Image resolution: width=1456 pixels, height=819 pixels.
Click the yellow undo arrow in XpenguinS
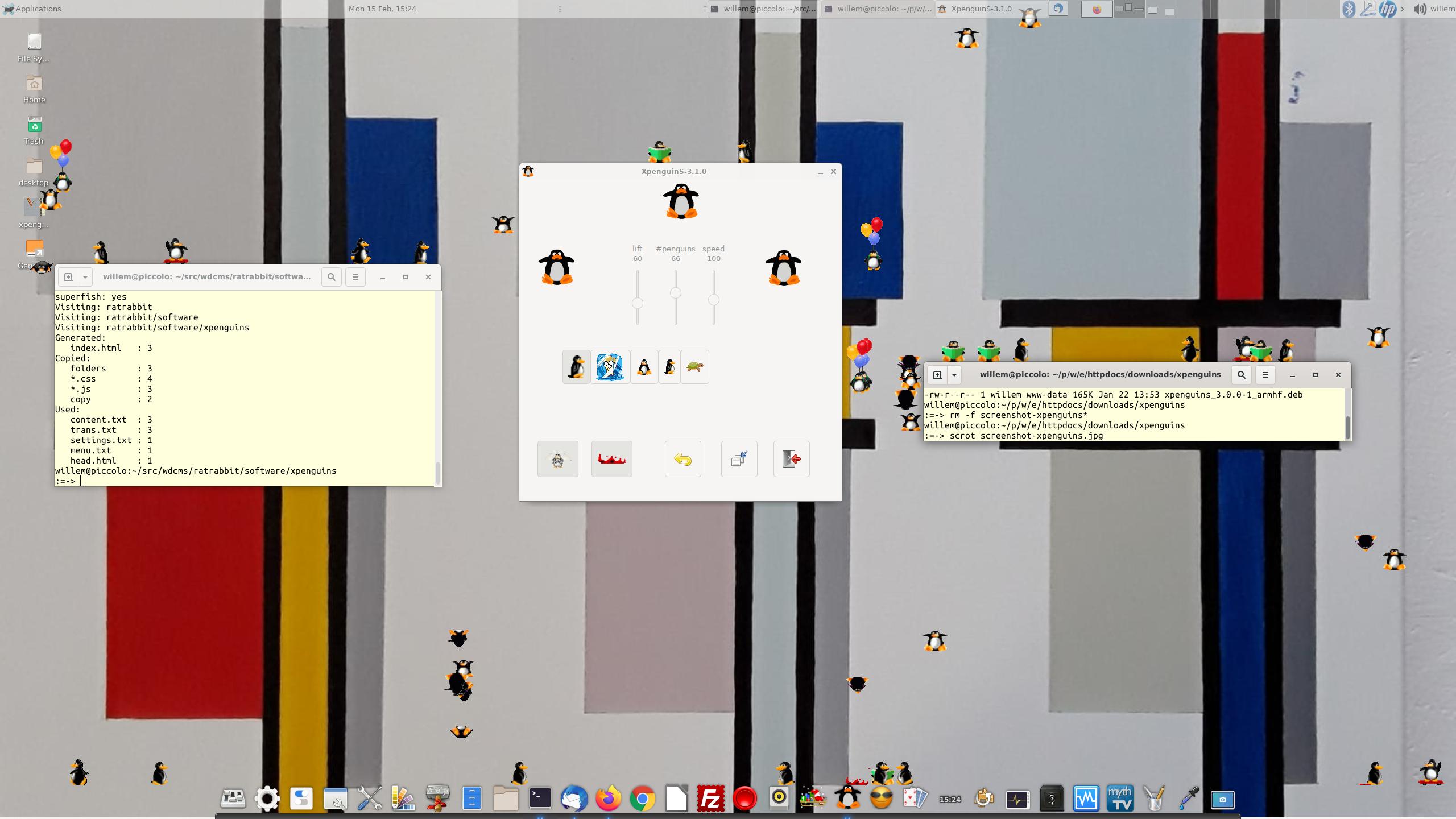coord(682,459)
